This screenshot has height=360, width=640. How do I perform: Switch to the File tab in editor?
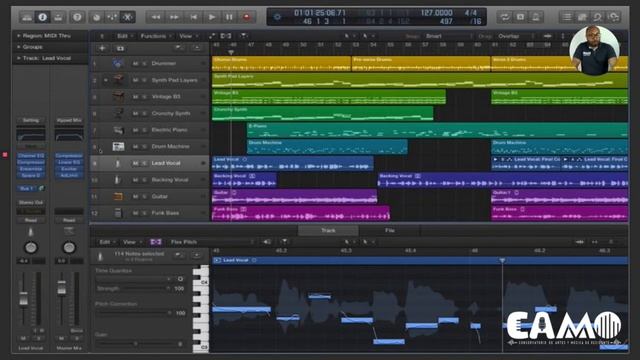coord(390,231)
